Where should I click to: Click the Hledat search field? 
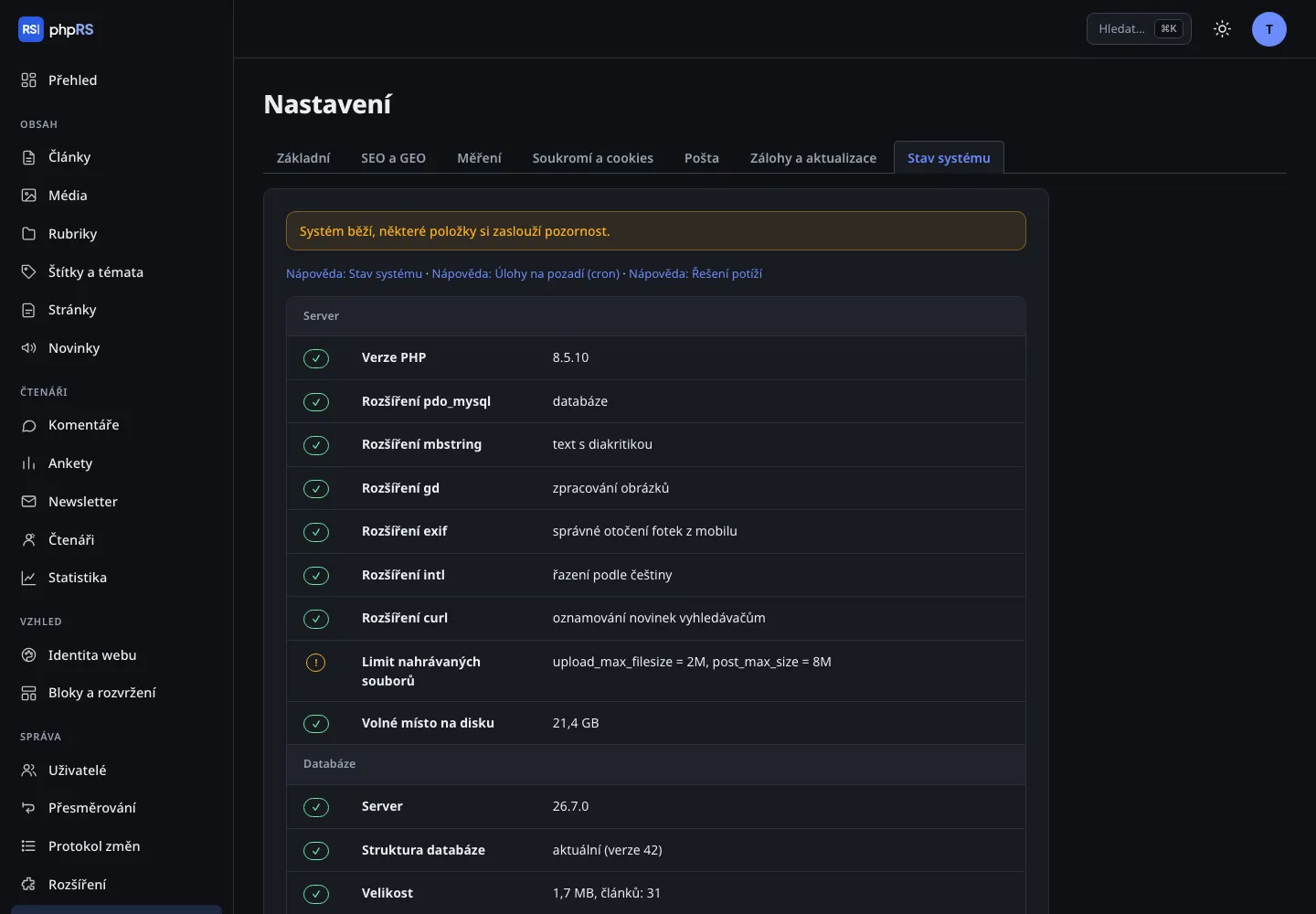1139,28
